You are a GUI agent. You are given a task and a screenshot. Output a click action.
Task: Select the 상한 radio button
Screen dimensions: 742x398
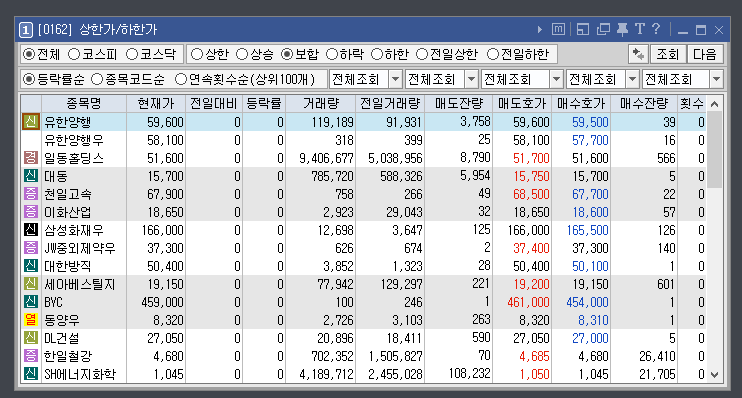click(197, 54)
